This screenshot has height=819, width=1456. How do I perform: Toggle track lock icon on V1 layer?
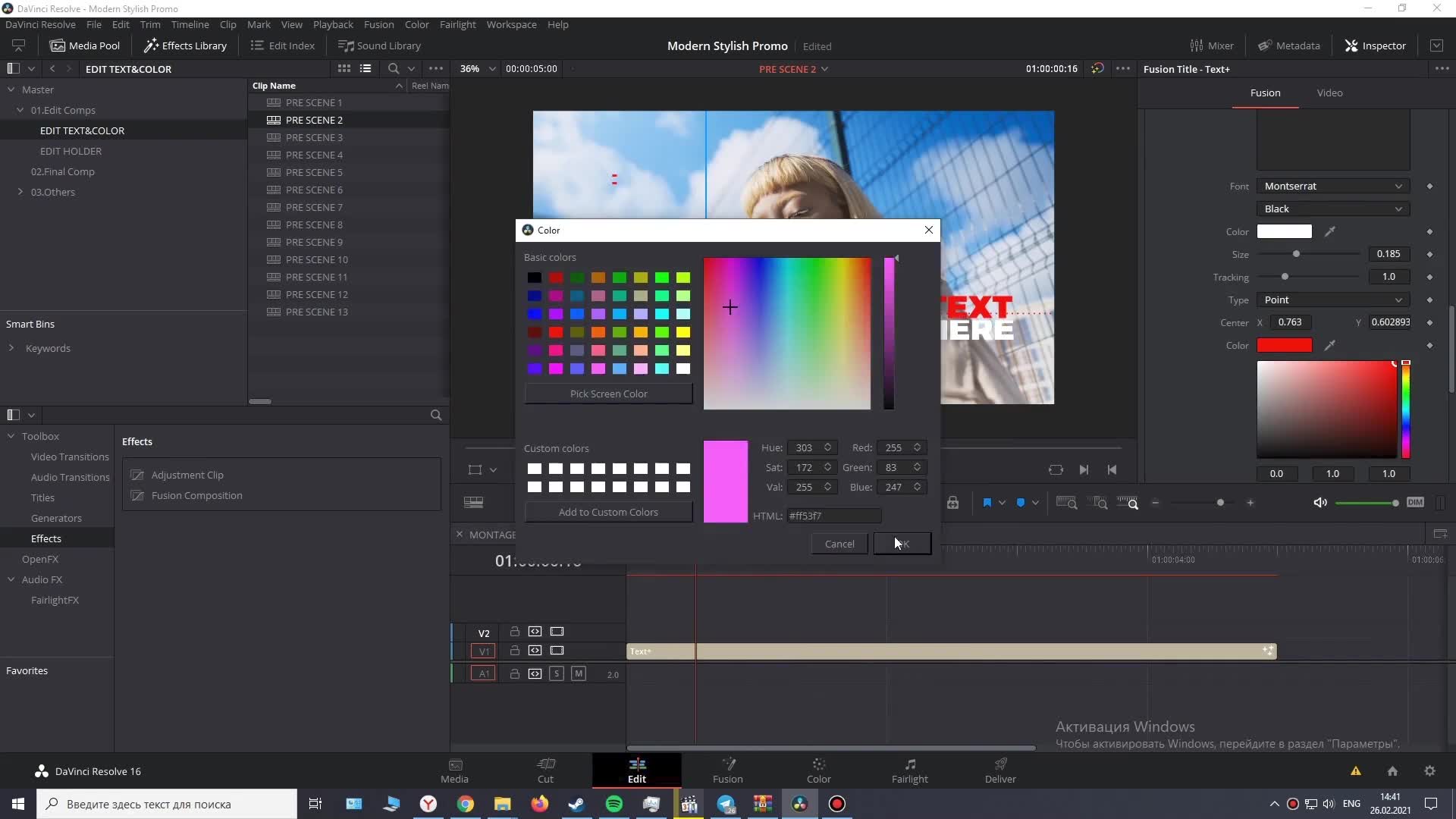[x=514, y=650]
